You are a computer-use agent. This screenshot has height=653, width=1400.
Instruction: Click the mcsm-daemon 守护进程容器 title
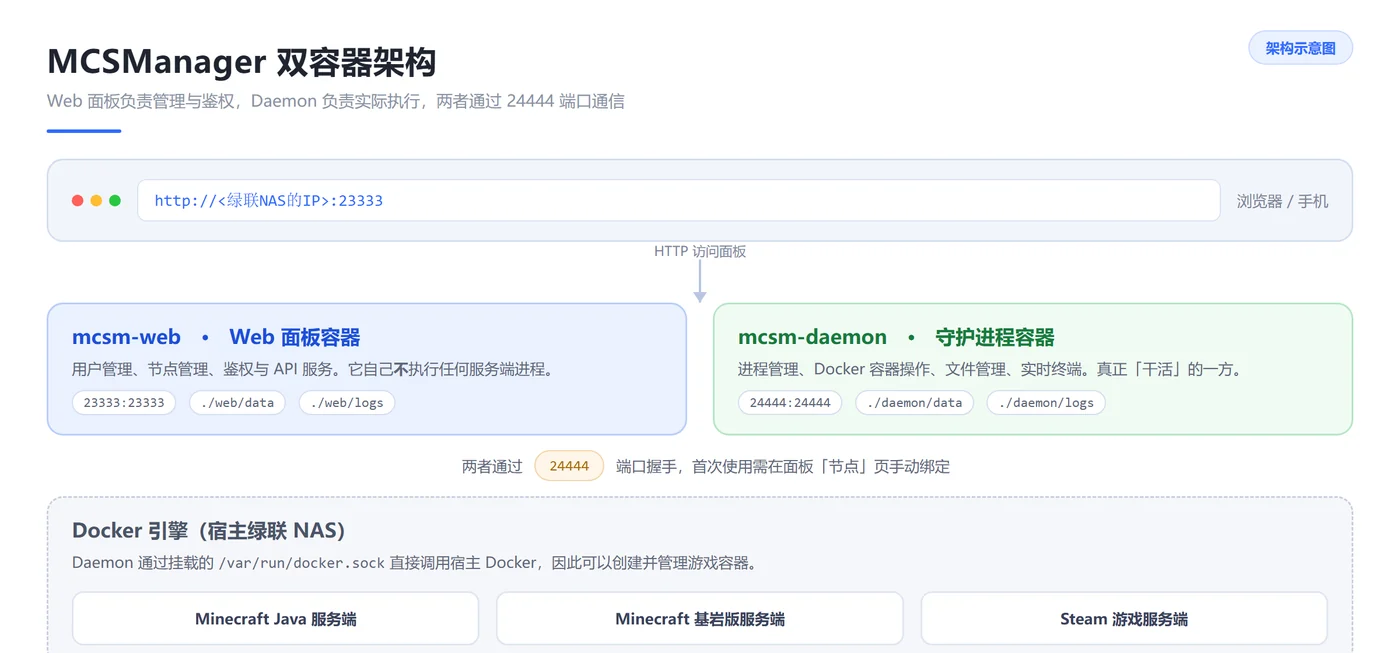[x=897, y=337]
